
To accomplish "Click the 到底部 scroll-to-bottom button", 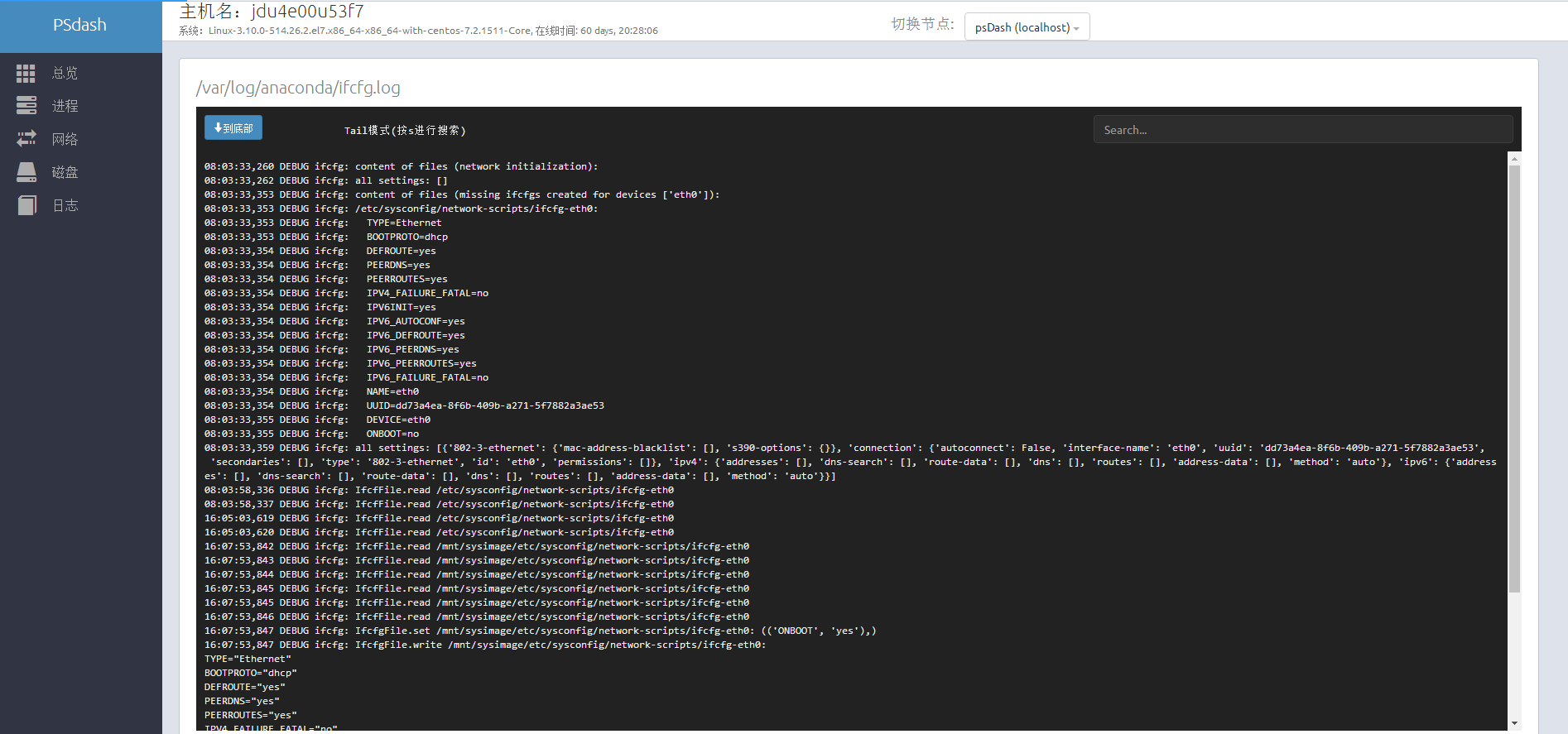I will click(233, 127).
